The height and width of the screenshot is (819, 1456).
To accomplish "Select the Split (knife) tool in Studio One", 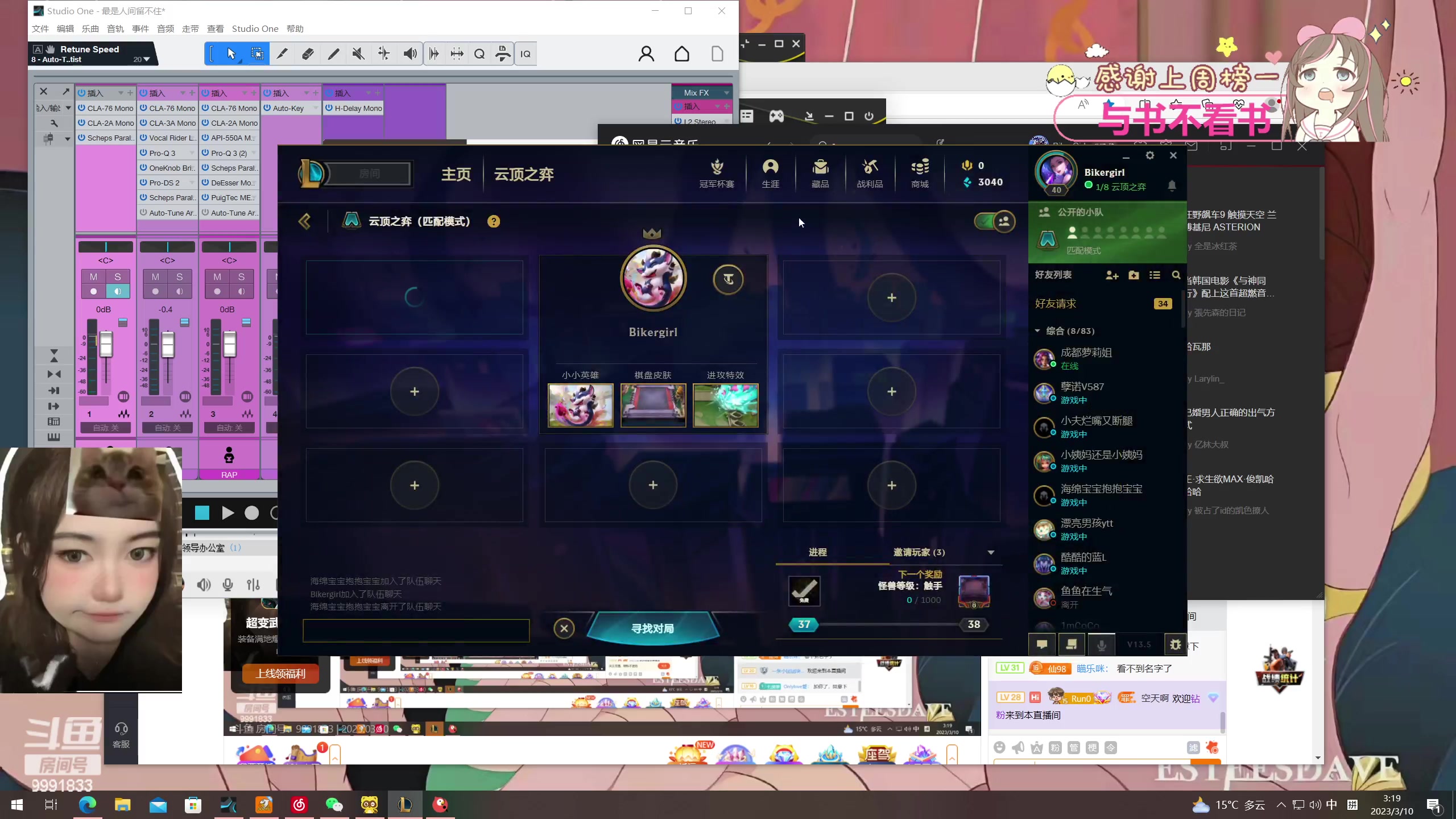I will (x=282, y=54).
